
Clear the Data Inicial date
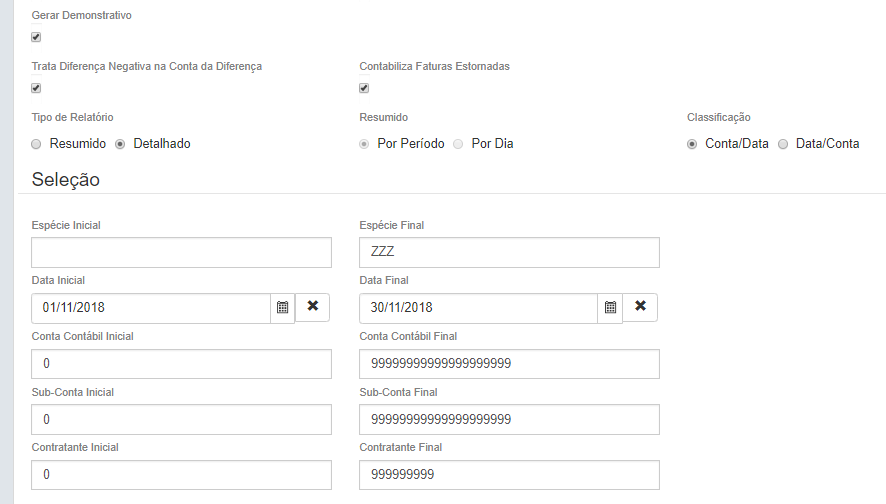[x=312, y=307]
